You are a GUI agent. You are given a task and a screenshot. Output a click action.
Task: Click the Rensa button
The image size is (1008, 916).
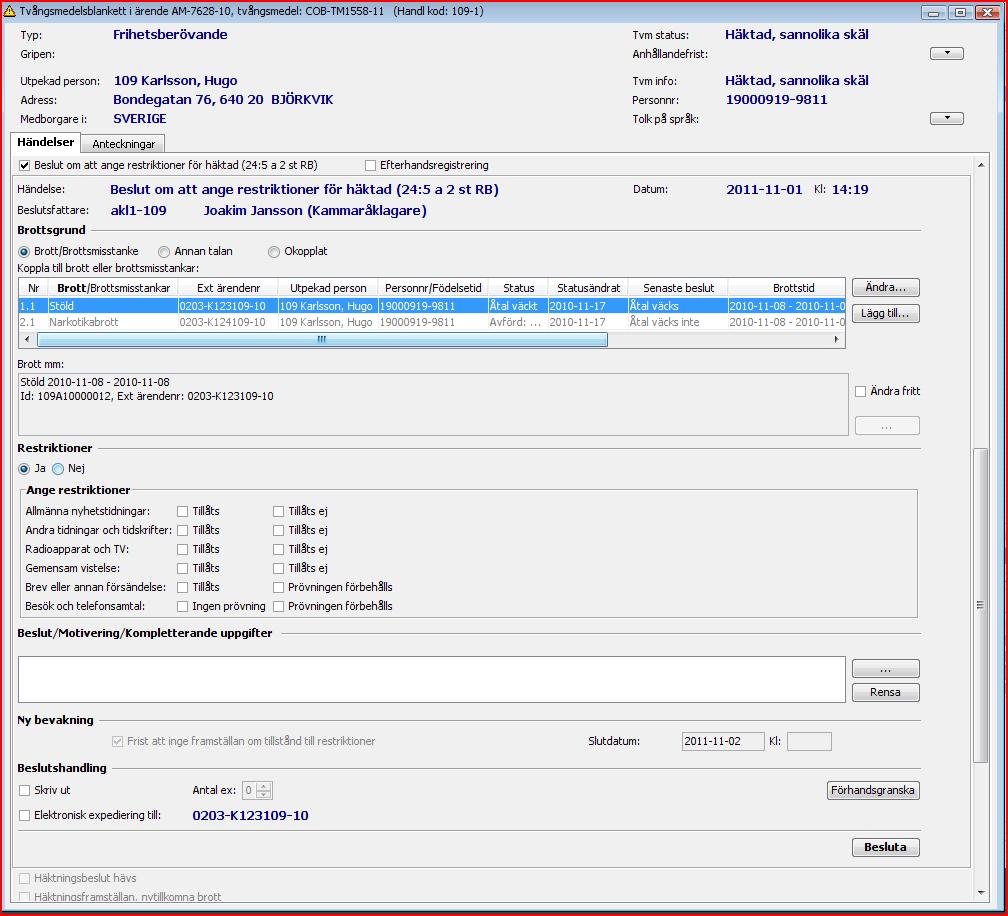[885, 692]
